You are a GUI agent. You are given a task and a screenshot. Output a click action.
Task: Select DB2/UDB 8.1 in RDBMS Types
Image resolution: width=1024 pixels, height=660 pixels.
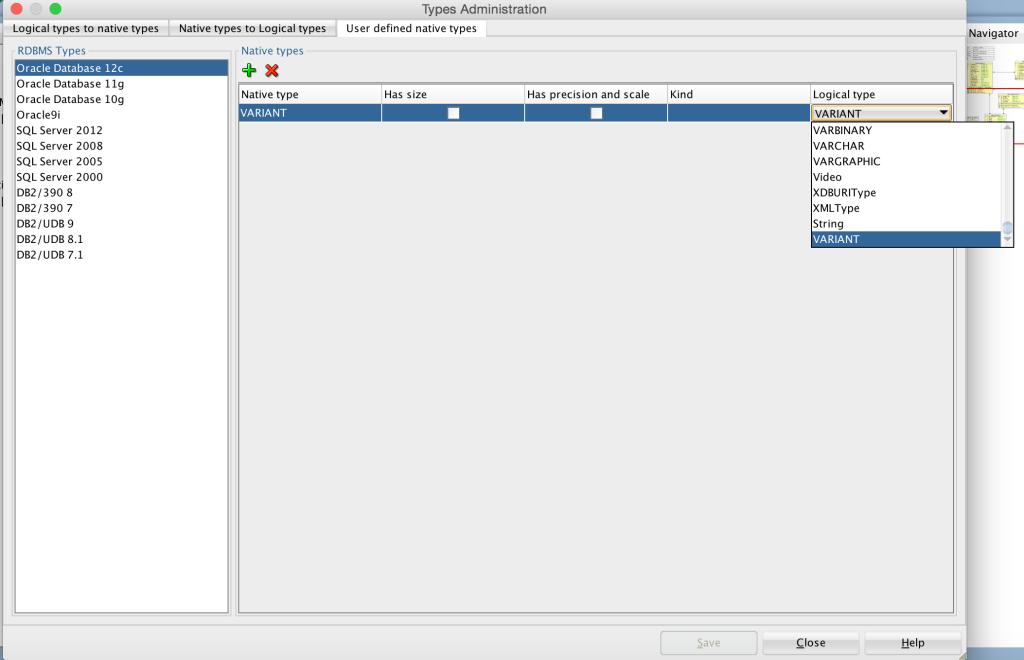[x=121, y=240]
